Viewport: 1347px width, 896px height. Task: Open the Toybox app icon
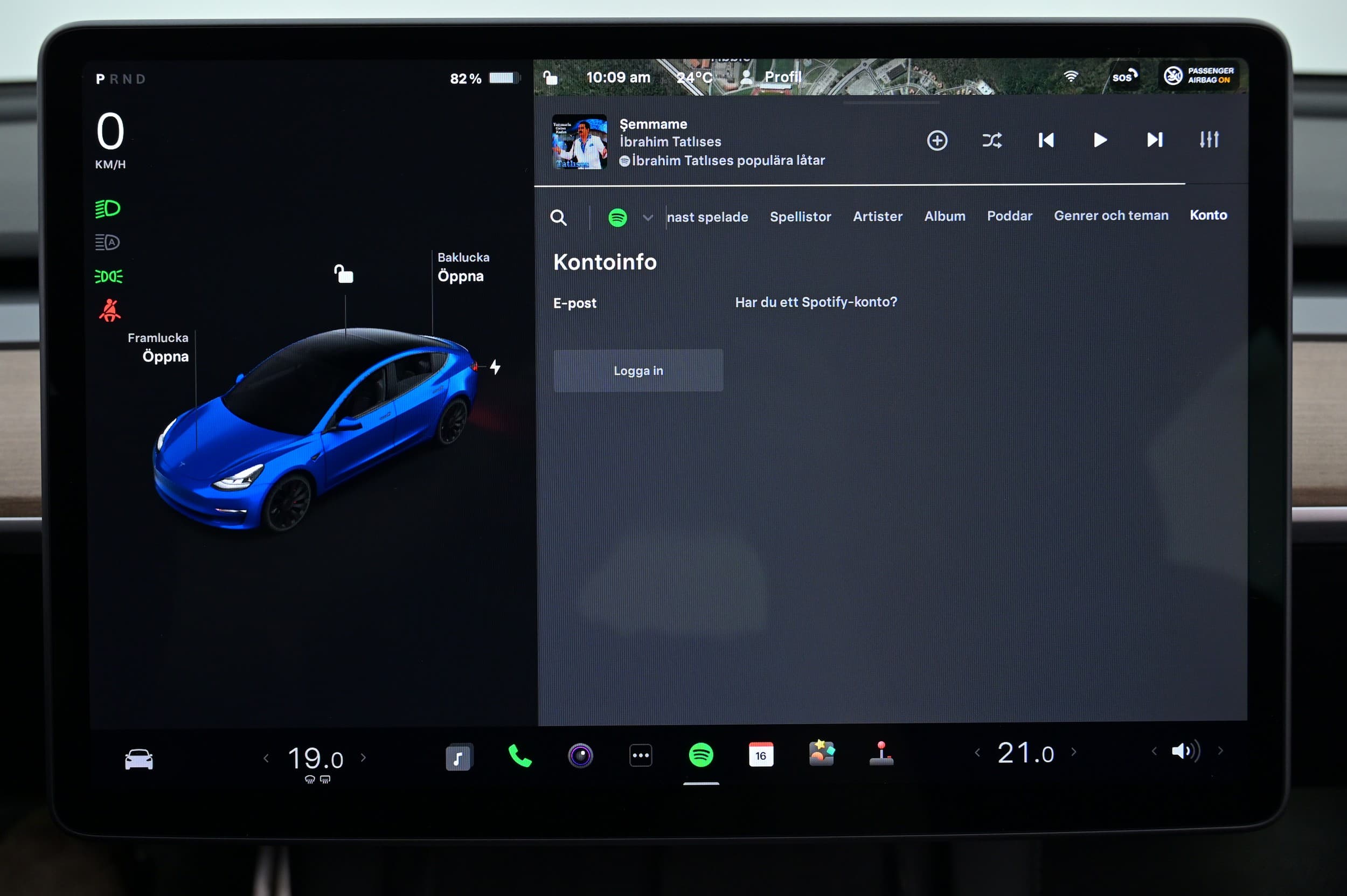pos(821,753)
